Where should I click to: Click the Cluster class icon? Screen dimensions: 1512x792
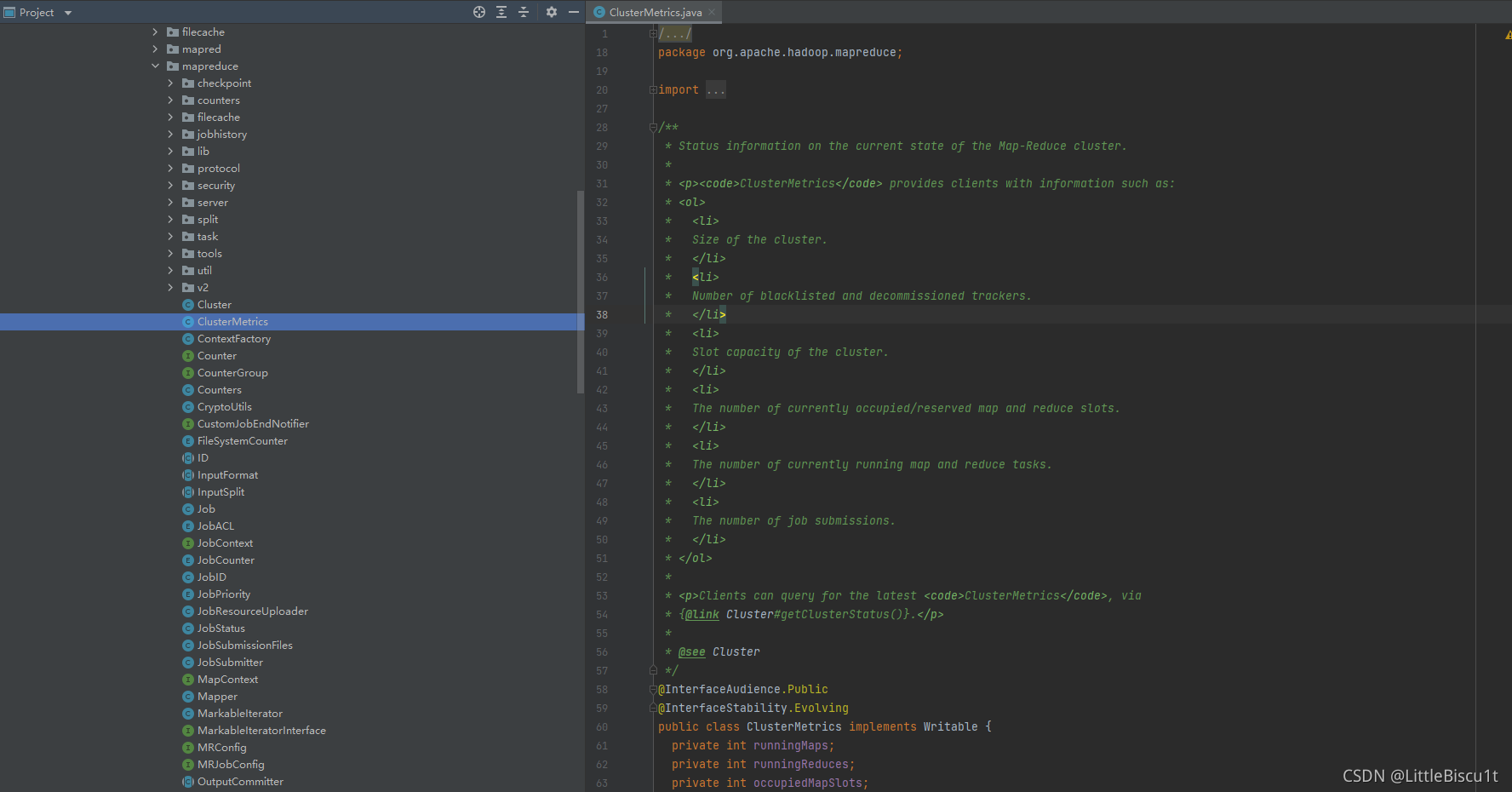[188, 304]
